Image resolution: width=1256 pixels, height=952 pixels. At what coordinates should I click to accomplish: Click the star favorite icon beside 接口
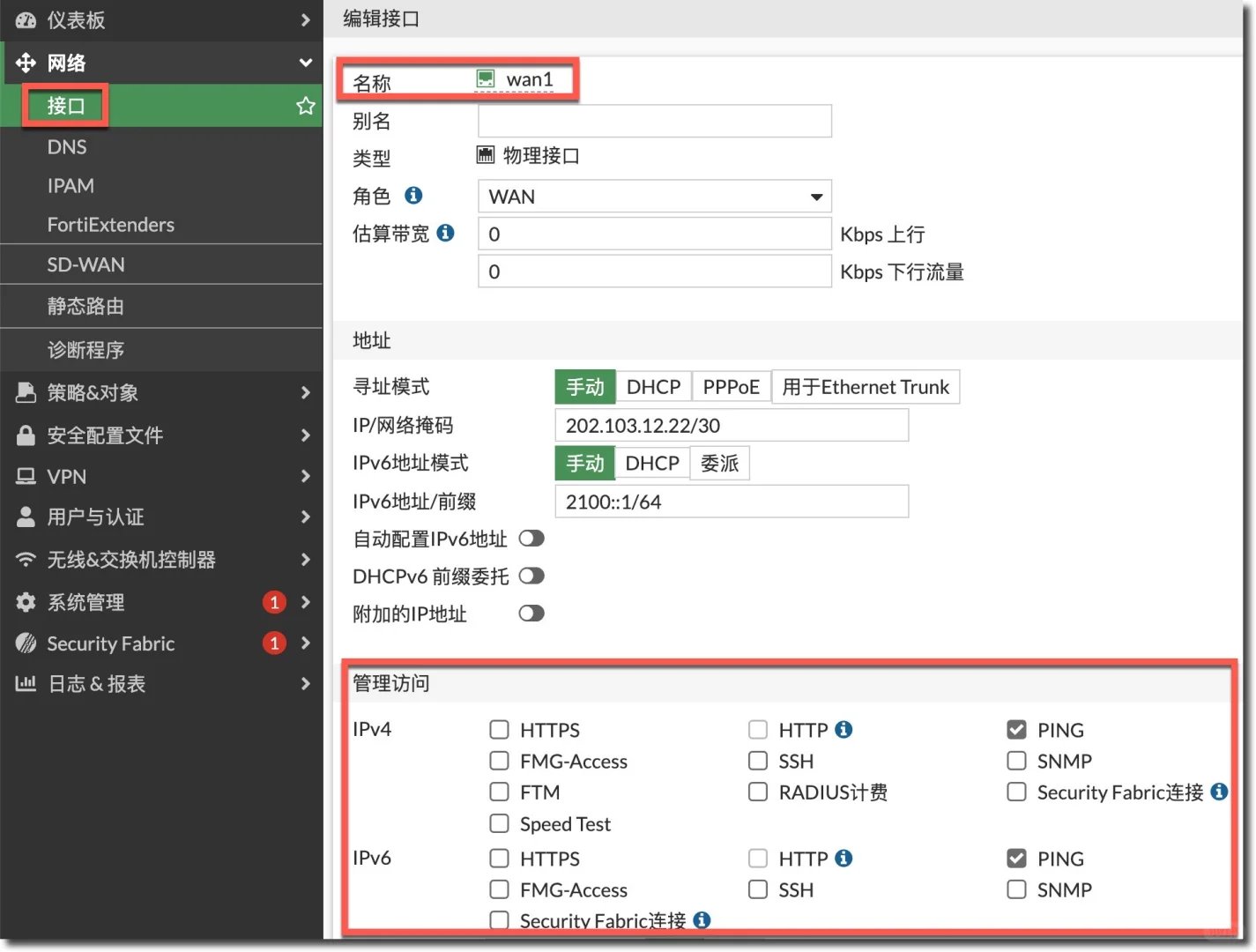pyautogui.click(x=305, y=105)
